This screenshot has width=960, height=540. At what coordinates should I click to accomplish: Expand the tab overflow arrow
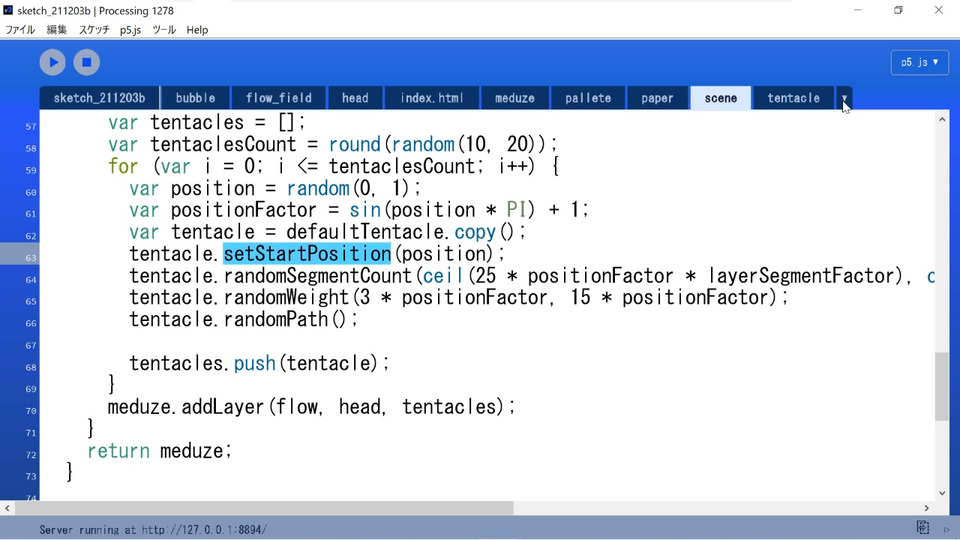tap(844, 98)
